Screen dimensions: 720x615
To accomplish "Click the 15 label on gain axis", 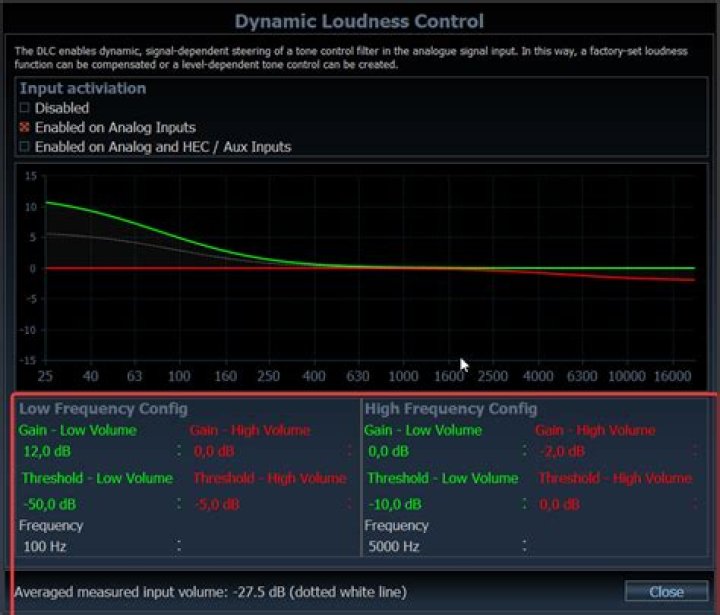I will click(x=31, y=176).
